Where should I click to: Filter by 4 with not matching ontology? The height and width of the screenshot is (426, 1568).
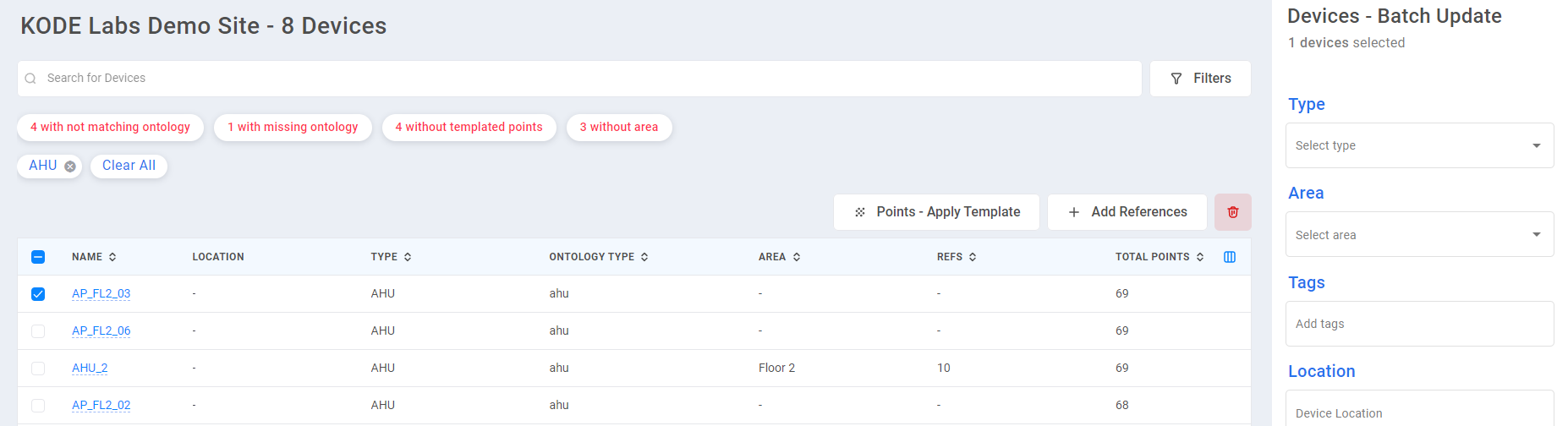point(110,128)
